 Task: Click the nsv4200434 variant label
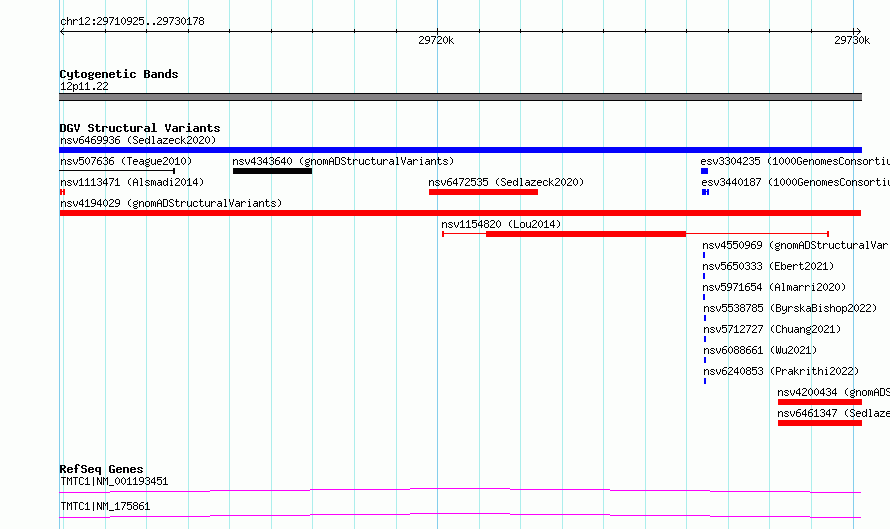tap(833, 392)
